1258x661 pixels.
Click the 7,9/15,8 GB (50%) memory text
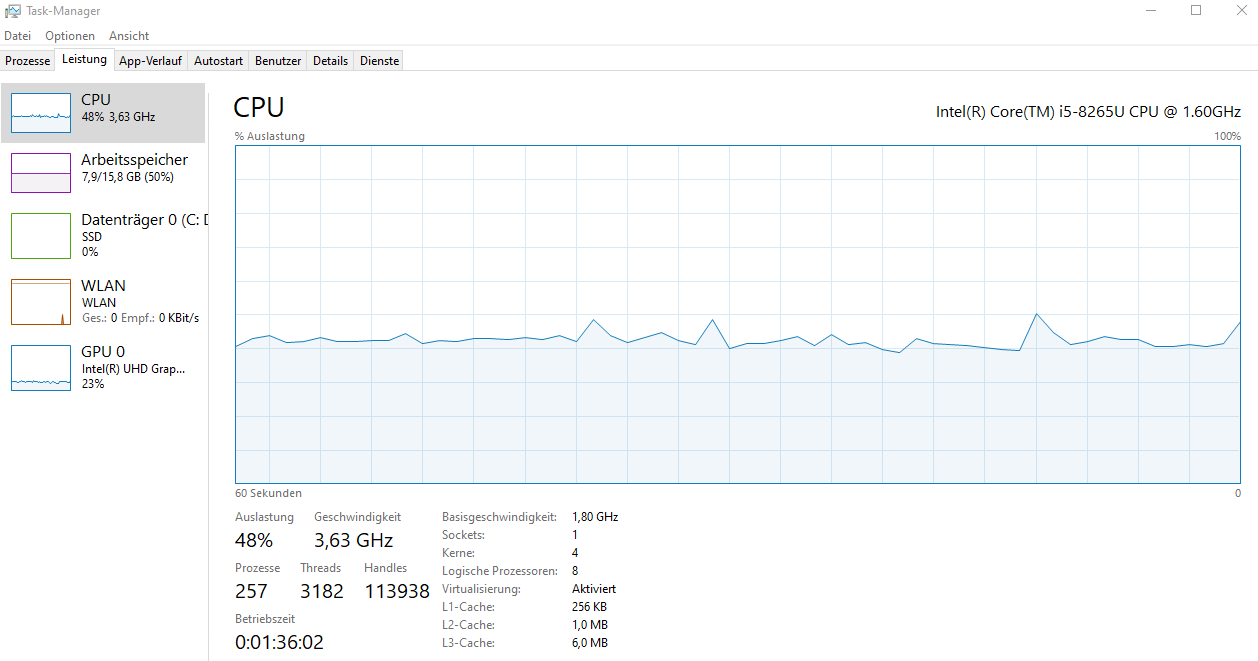[x=127, y=177]
